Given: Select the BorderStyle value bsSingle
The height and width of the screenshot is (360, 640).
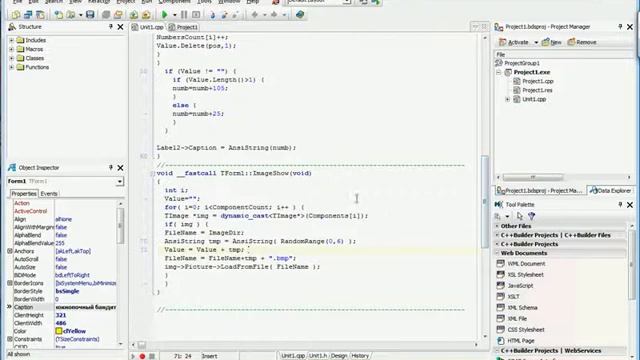Looking at the screenshot, I should coord(67,291).
